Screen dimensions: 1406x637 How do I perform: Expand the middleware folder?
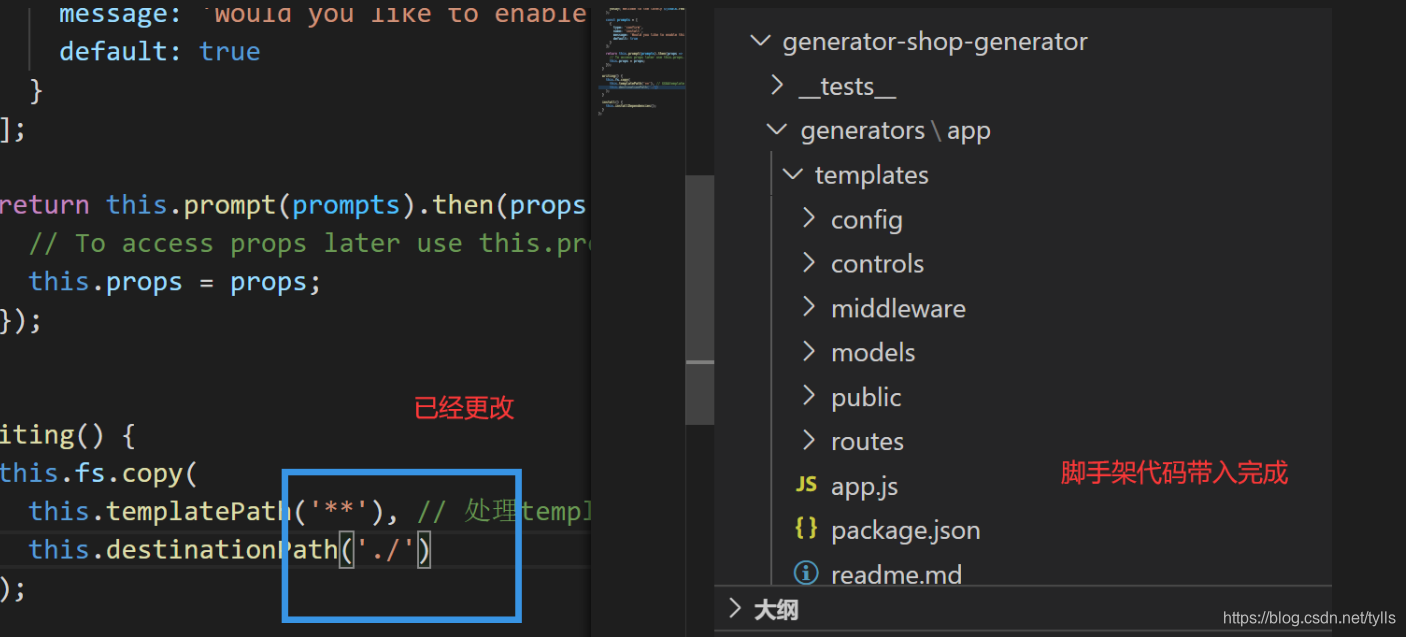tap(809, 308)
